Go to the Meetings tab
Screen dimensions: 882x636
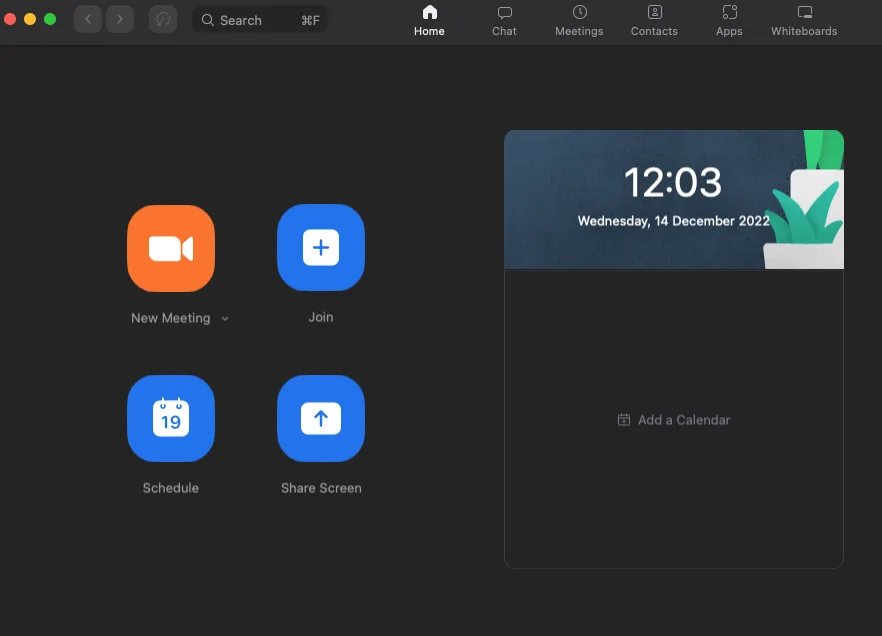coord(579,21)
